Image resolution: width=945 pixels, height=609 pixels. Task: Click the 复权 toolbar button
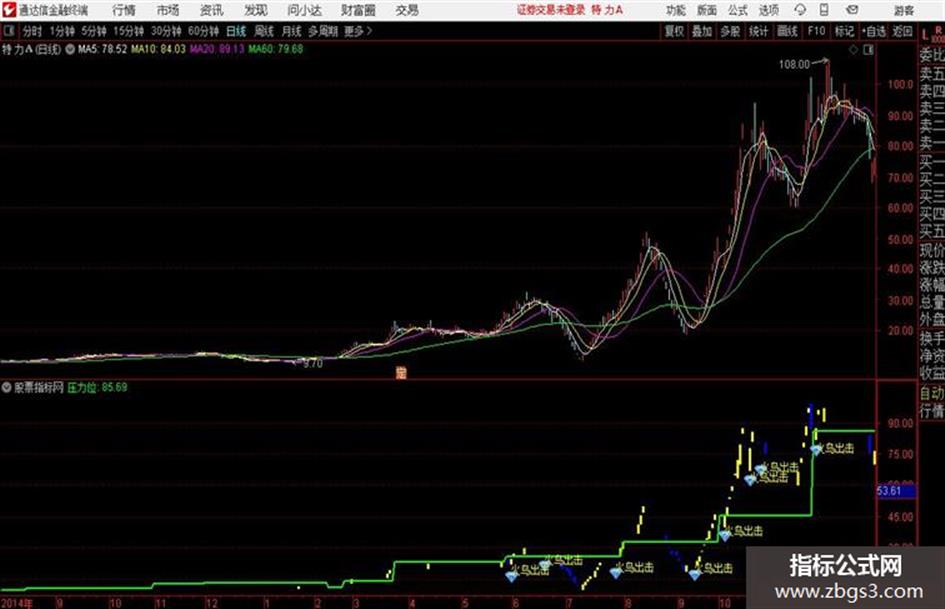[674, 31]
